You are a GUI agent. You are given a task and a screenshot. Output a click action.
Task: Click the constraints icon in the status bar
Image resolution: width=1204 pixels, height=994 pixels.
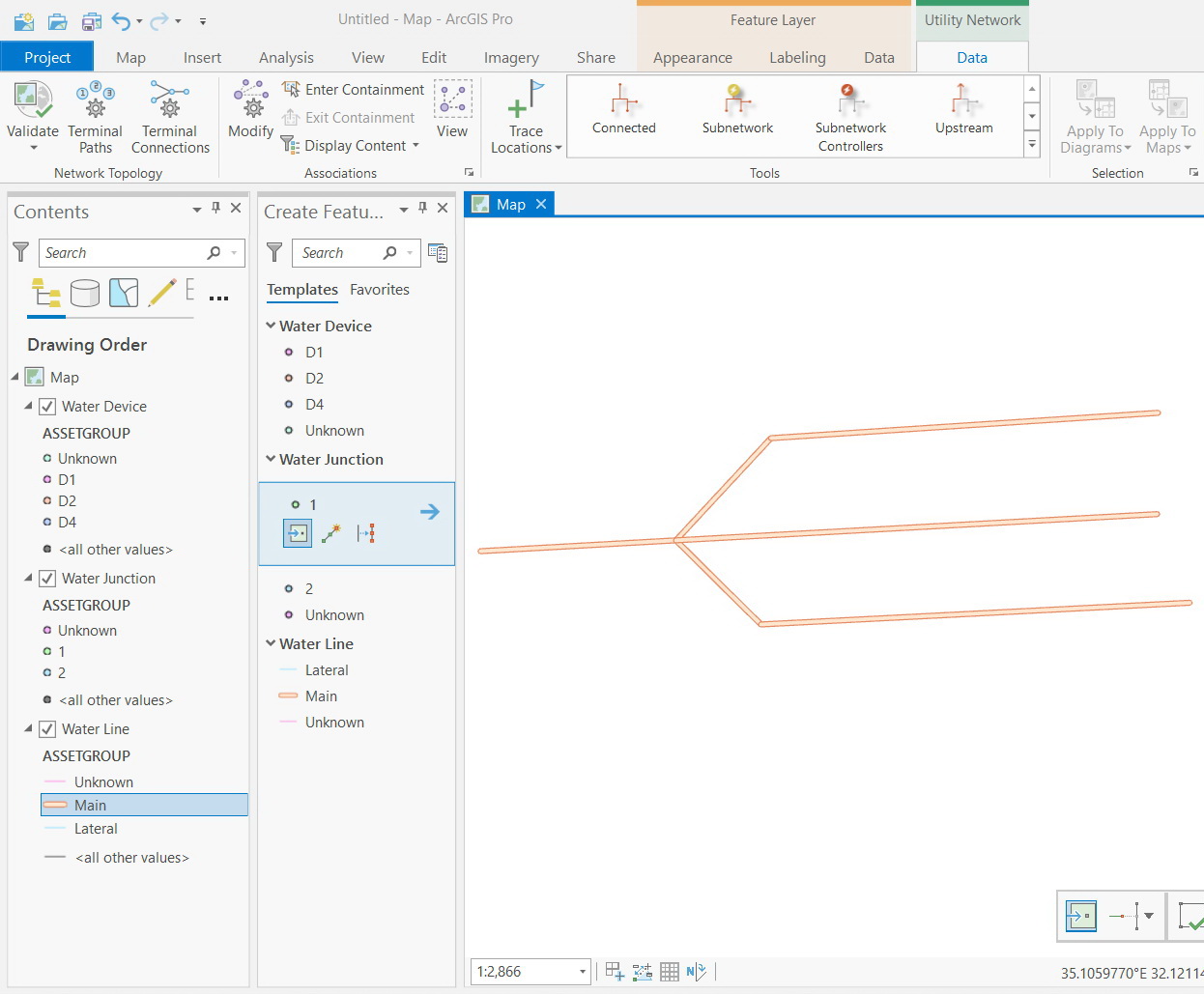click(643, 972)
